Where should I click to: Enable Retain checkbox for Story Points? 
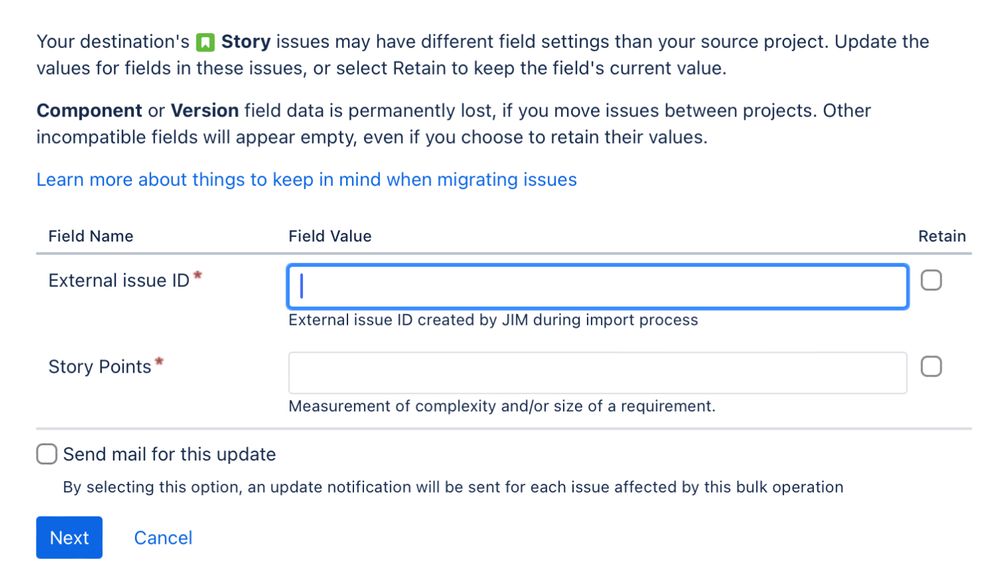(931, 367)
